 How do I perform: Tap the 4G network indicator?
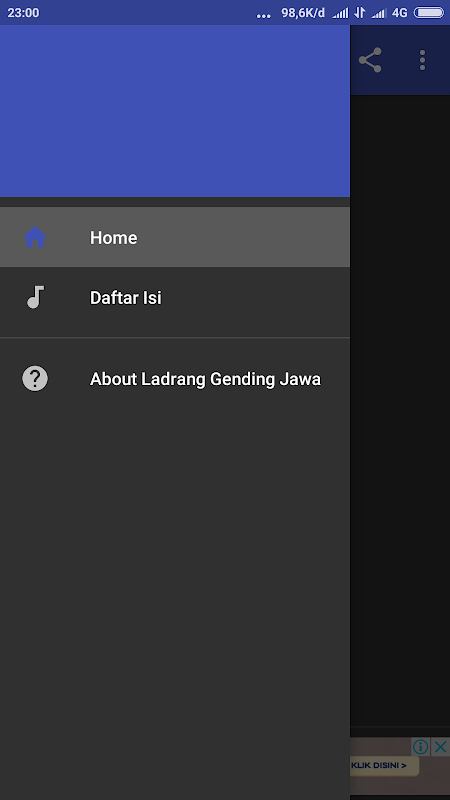click(x=399, y=13)
